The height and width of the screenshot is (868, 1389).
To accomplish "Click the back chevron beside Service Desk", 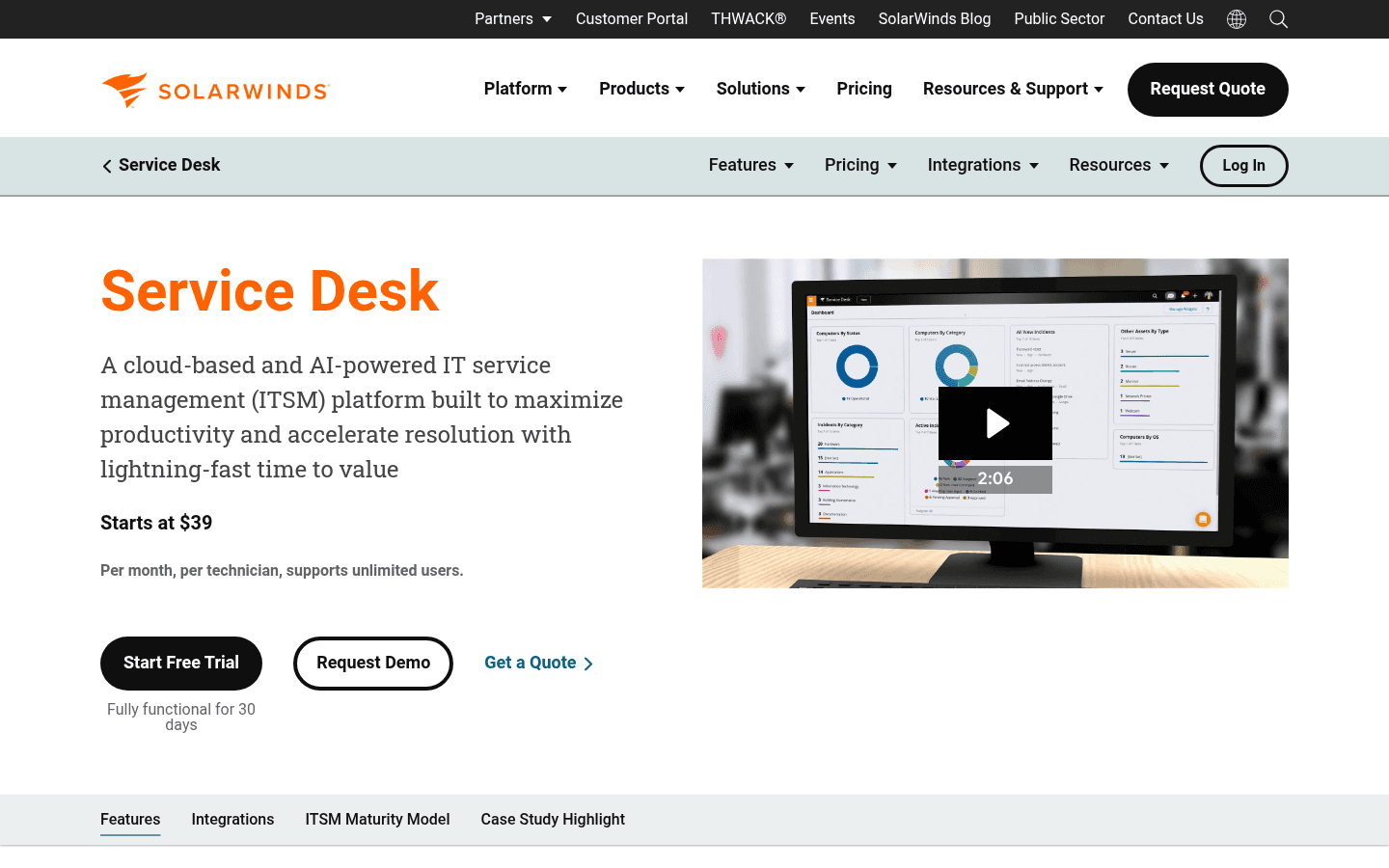I will pos(107,166).
